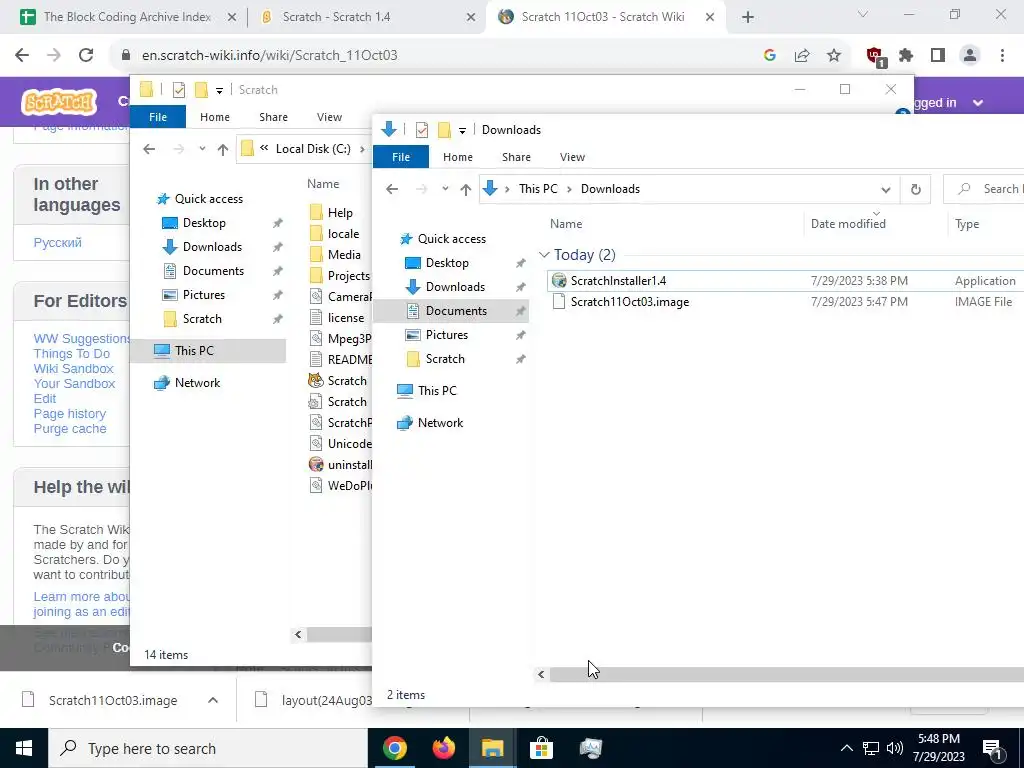Image resolution: width=1024 pixels, height=768 pixels.
Task: Show hidden system tray icons
Action: 846,748
